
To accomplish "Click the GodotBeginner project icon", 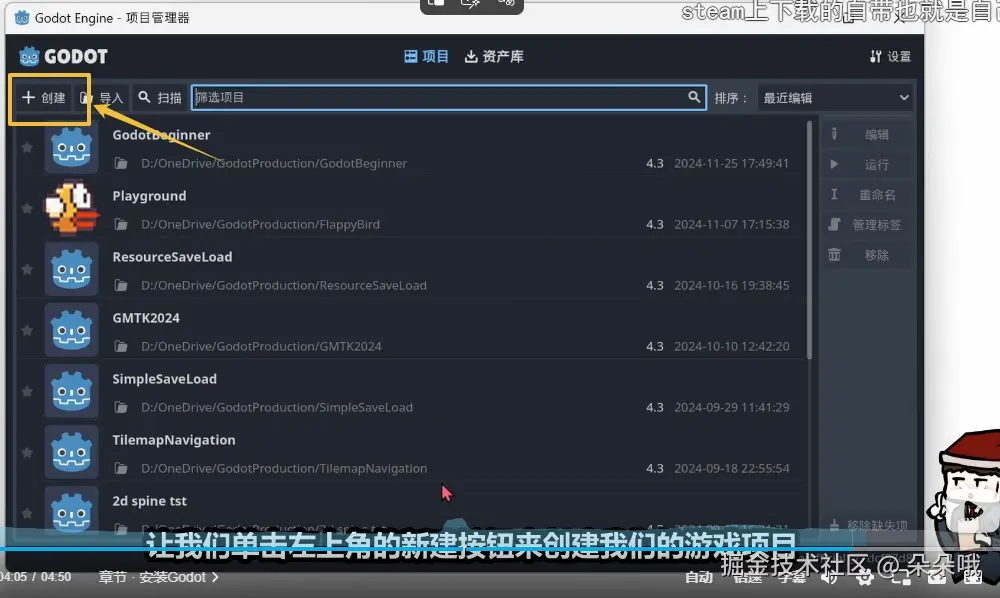I will (x=71, y=149).
